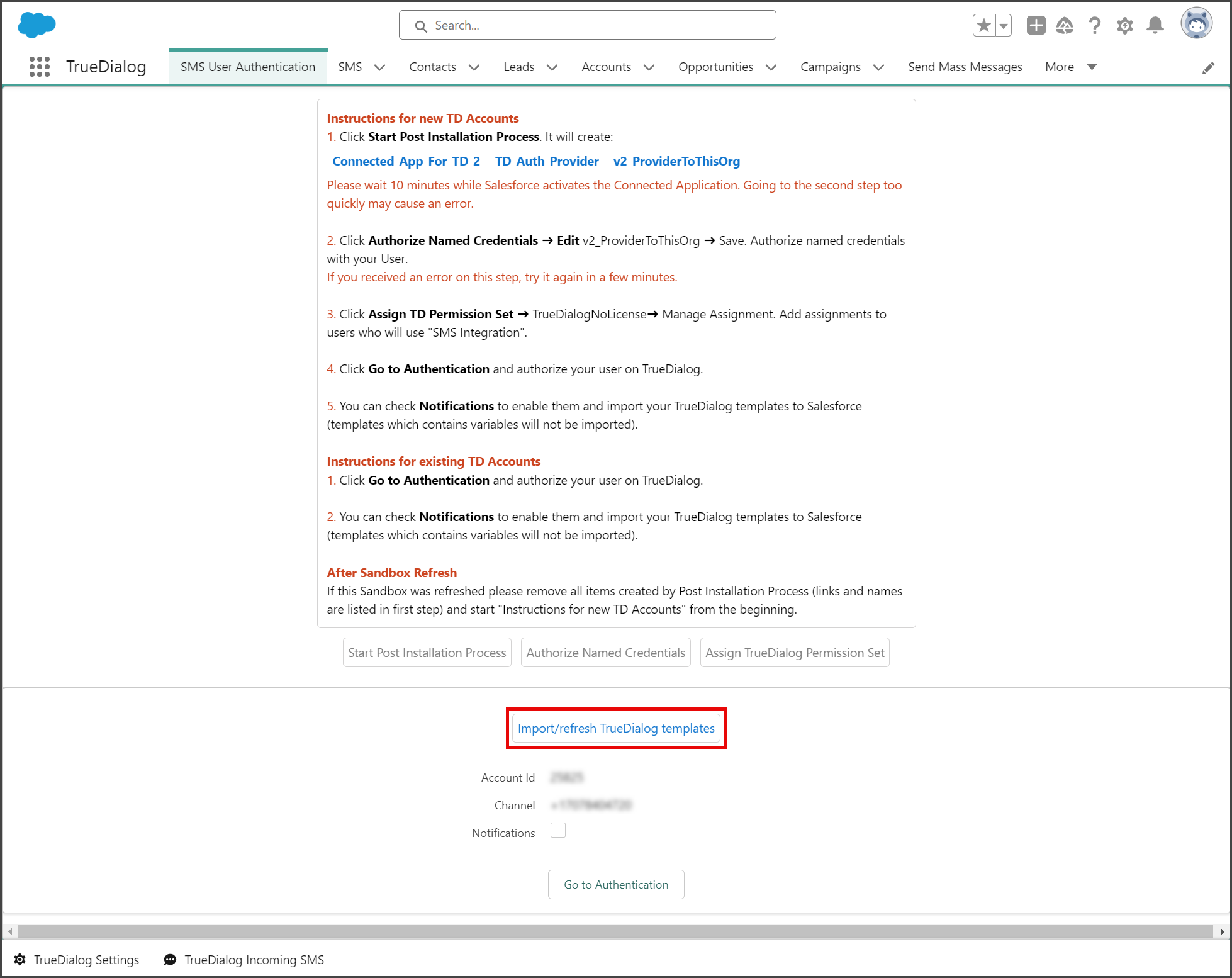Click the 'After Sandbox Refresh' heading

tap(391, 573)
